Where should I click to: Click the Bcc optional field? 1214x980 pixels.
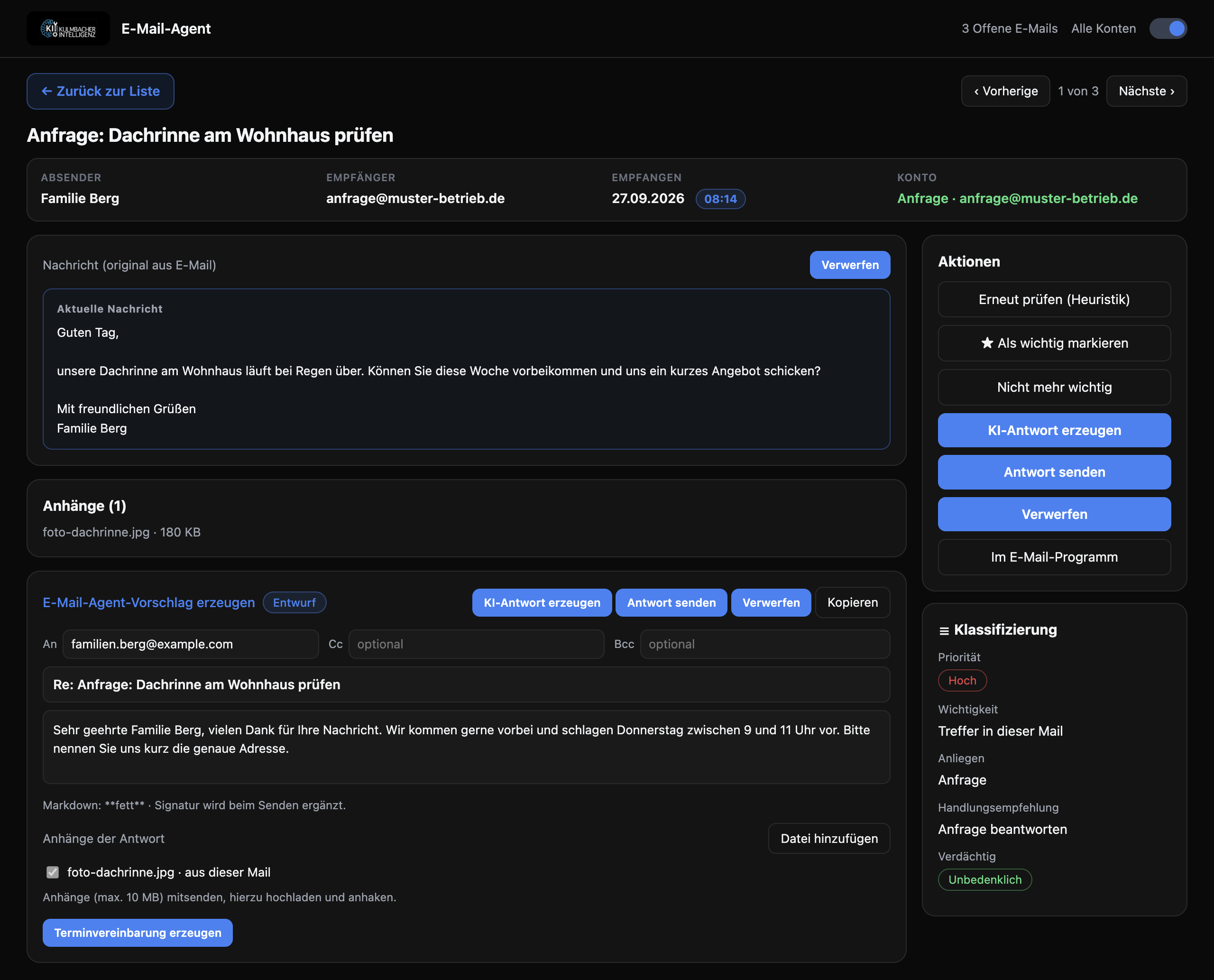tap(765, 644)
